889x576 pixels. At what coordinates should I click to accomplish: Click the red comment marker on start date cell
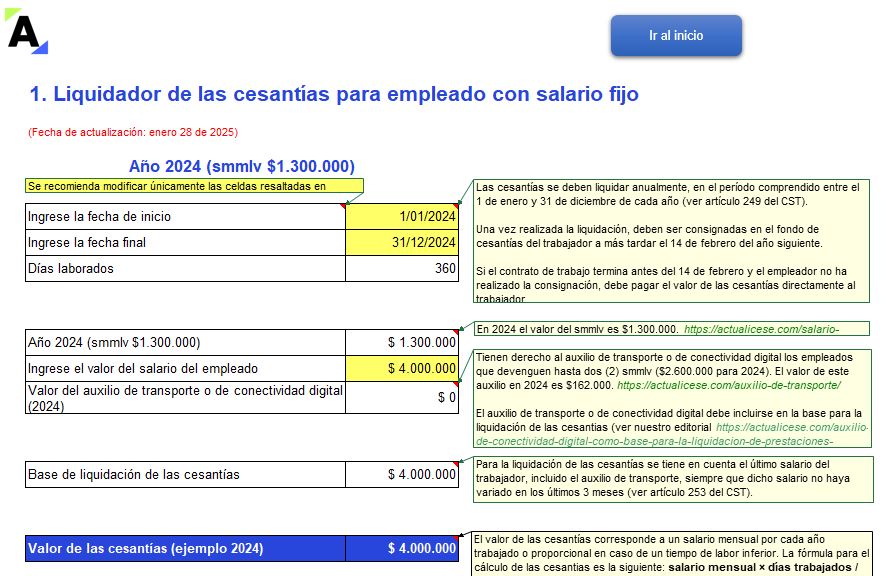455,207
